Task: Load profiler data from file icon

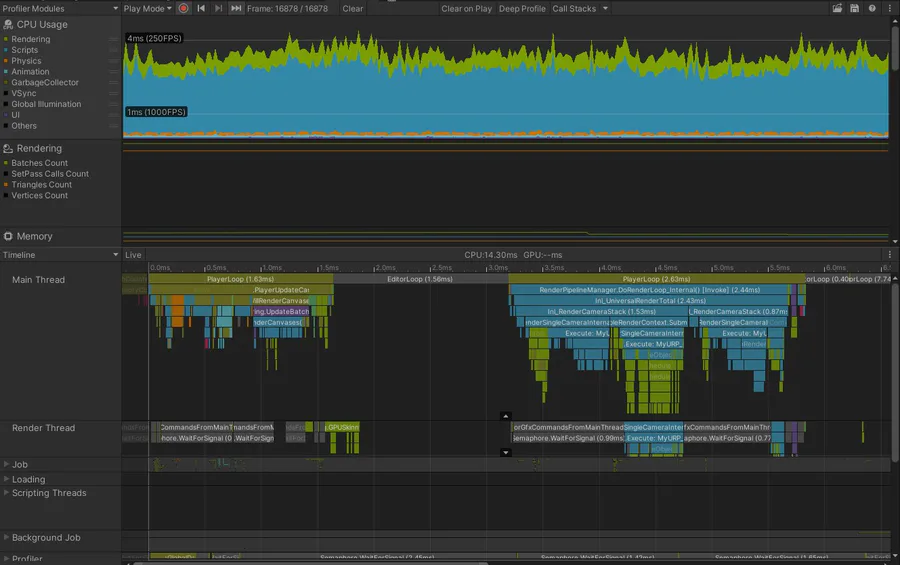Action: [837, 9]
